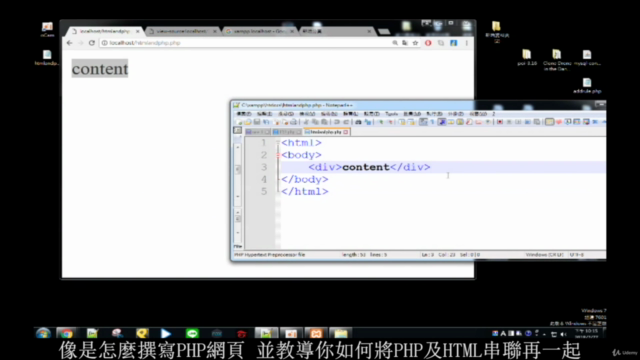
Task: Click the Save icon in Notepad++ toolbar
Action: 257,122
